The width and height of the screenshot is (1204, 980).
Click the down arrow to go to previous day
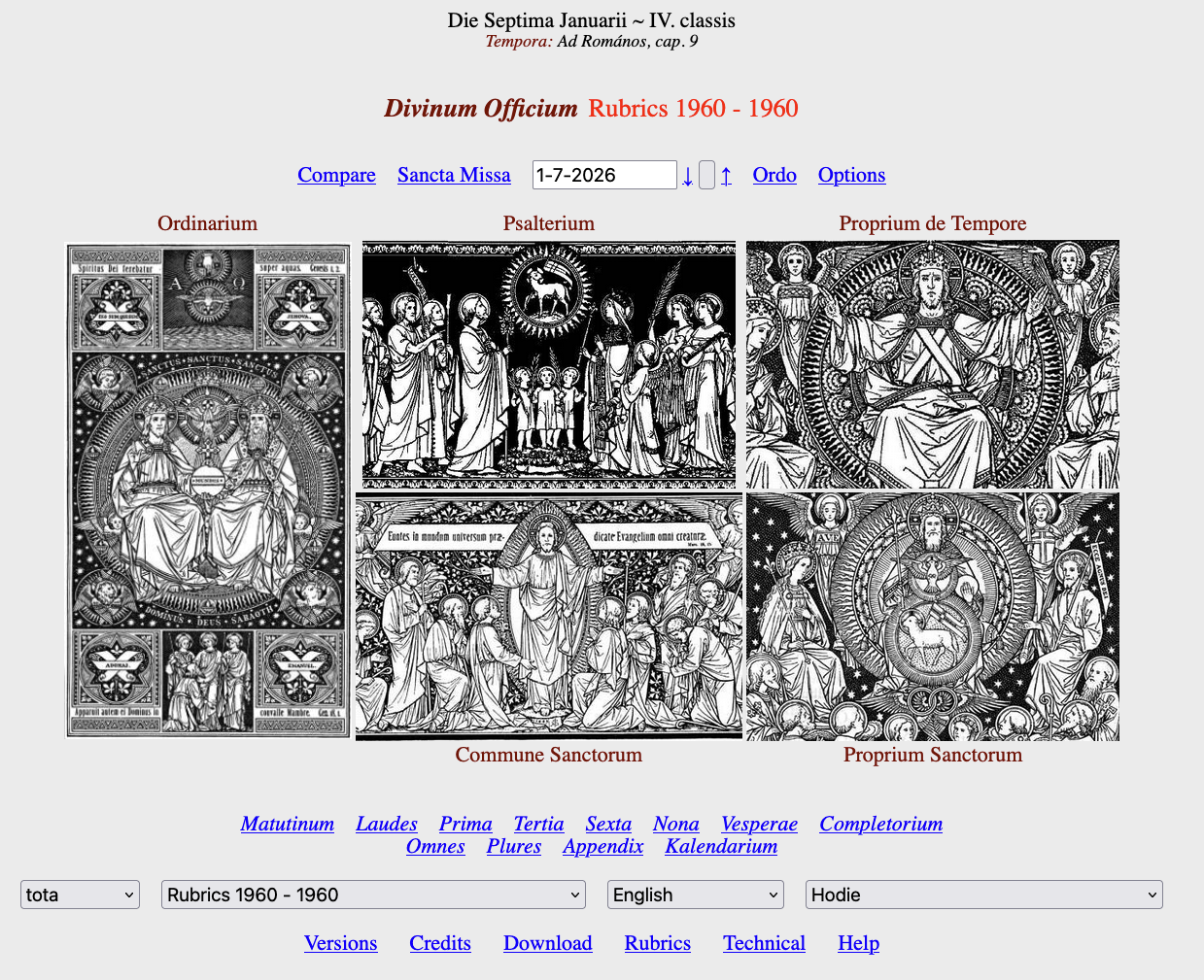pos(688,175)
